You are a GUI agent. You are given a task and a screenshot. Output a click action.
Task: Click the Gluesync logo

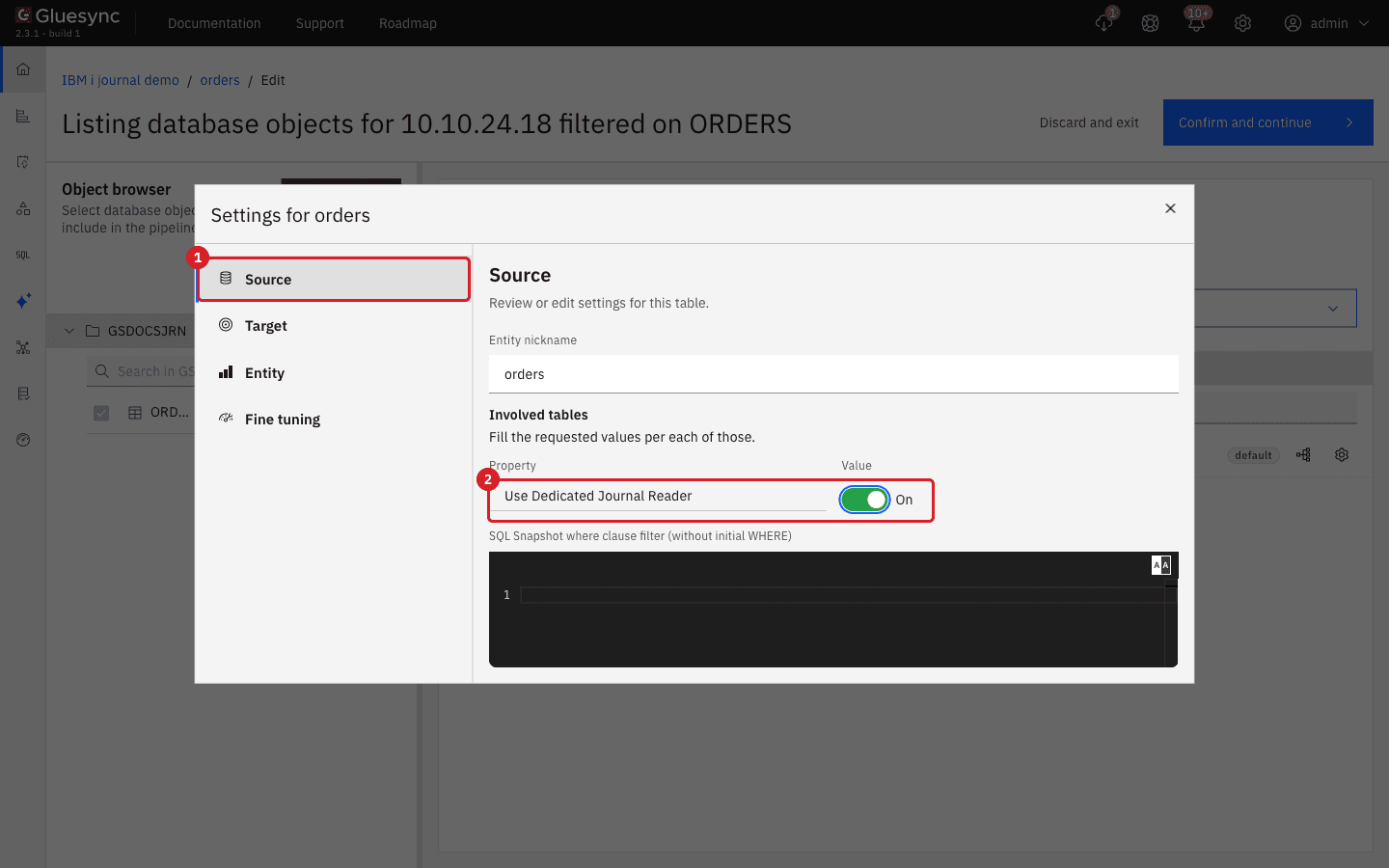click(x=68, y=16)
